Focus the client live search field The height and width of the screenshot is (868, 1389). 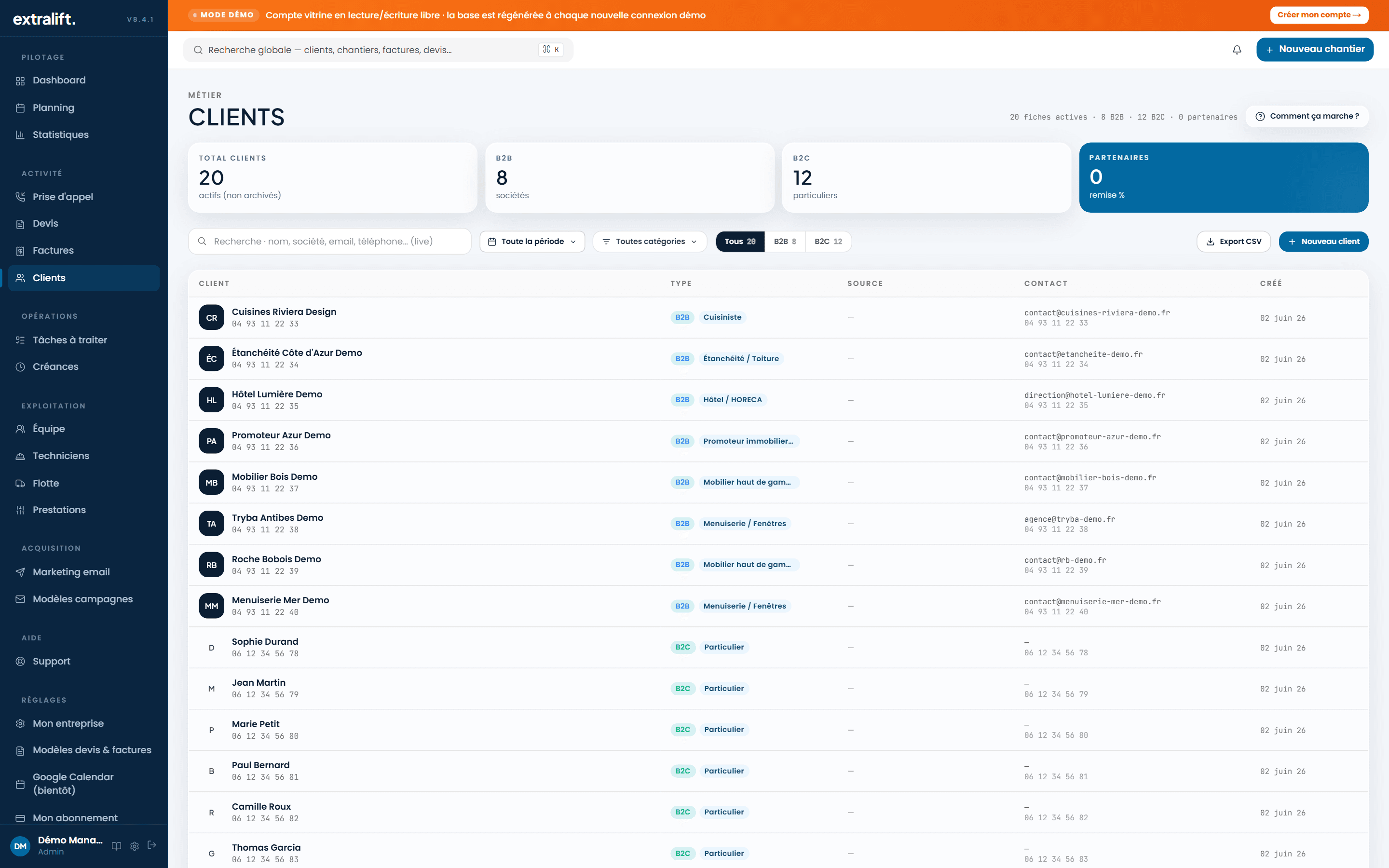[330, 242]
